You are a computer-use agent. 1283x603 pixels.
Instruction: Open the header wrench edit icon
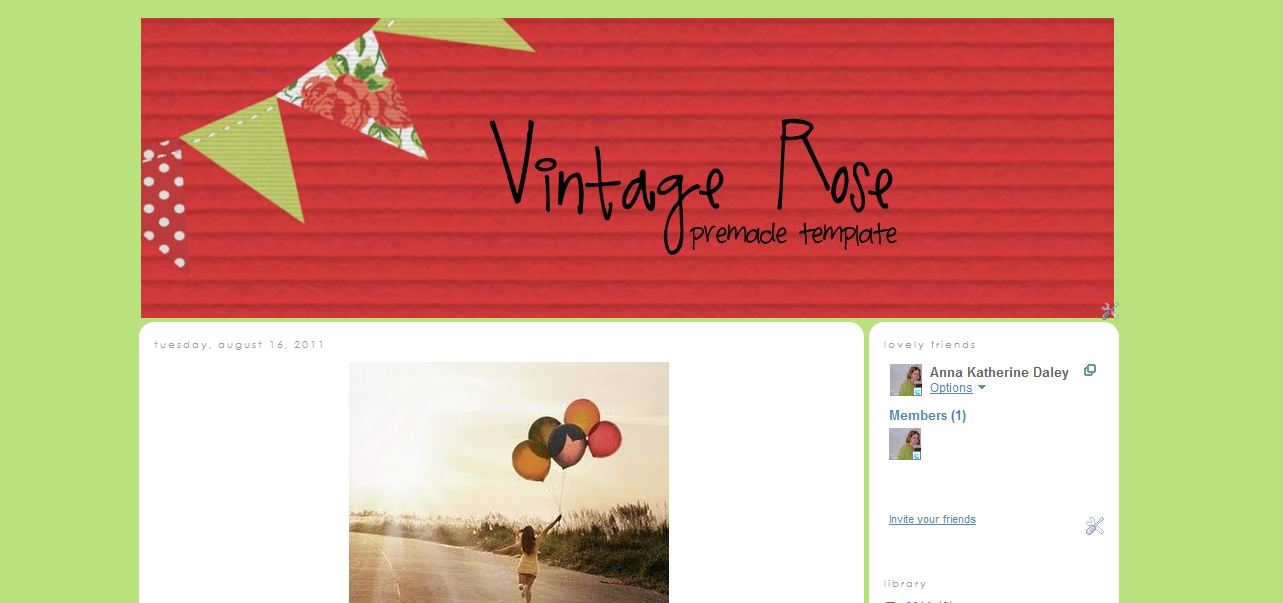pyautogui.click(x=1109, y=310)
